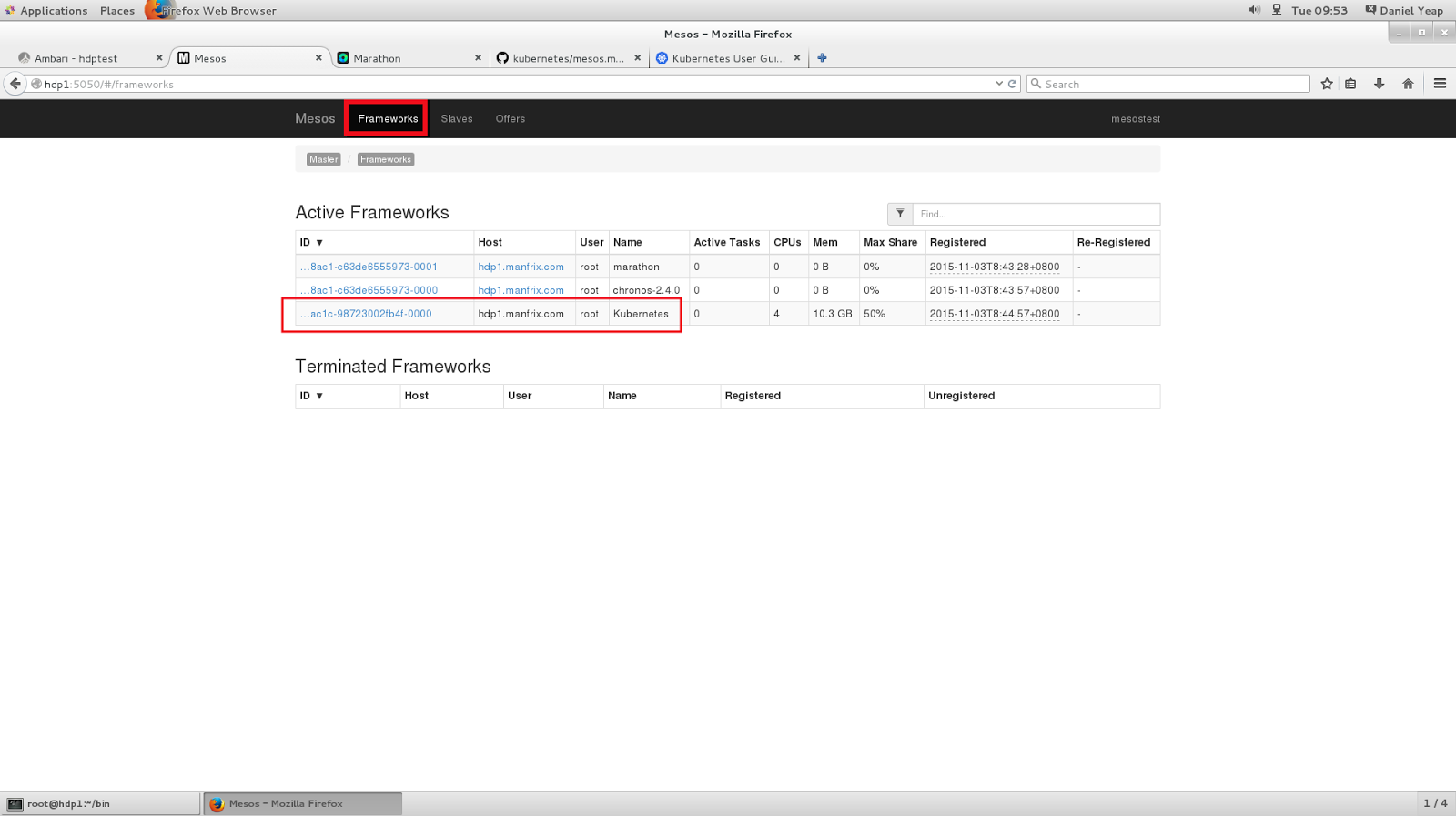Switch to the root@hdp1 terminal taskbar window
The width and height of the screenshot is (1456, 816).
click(100, 804)
